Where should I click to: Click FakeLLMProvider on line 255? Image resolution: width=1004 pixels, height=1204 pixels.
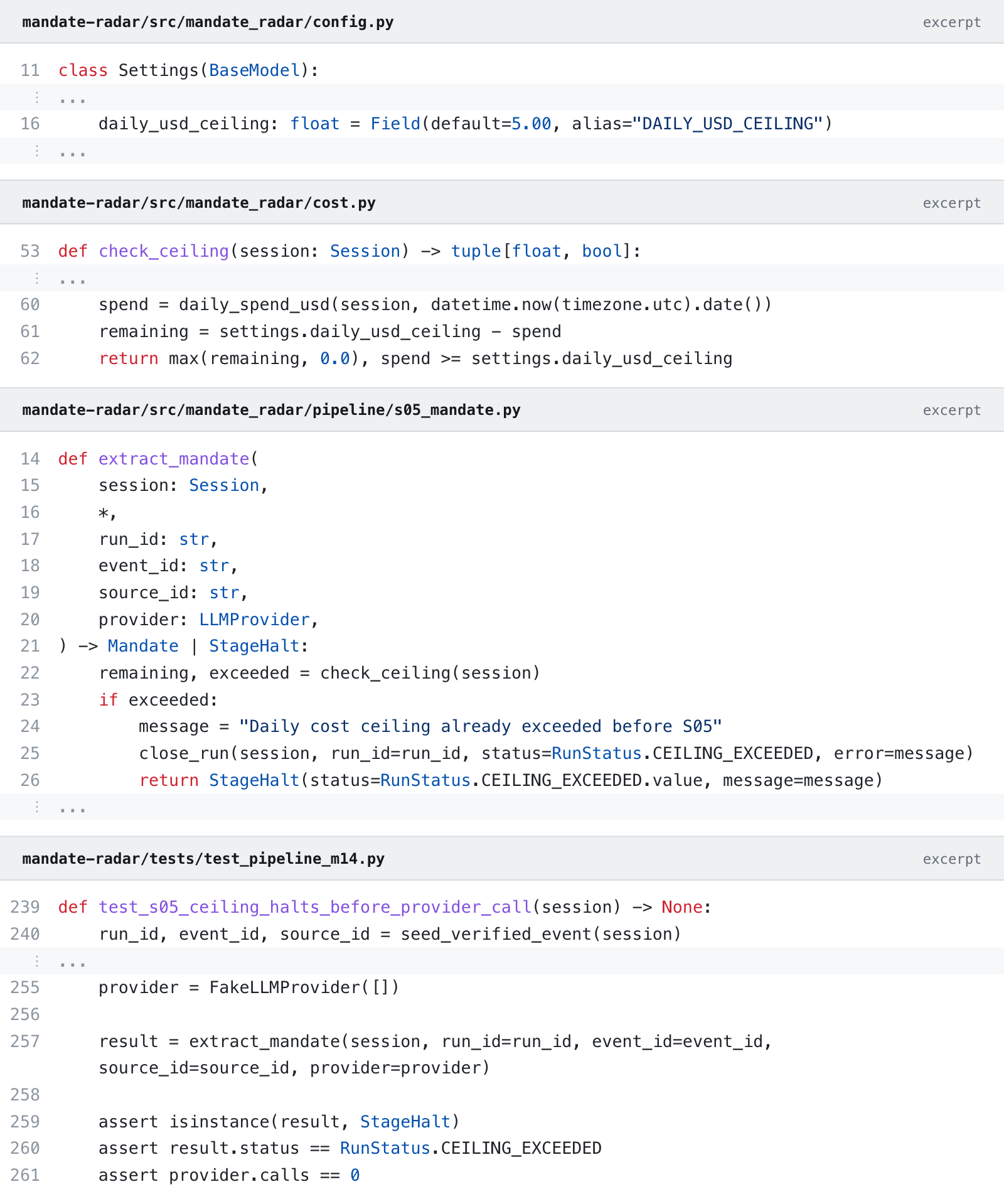pos(285,987)
